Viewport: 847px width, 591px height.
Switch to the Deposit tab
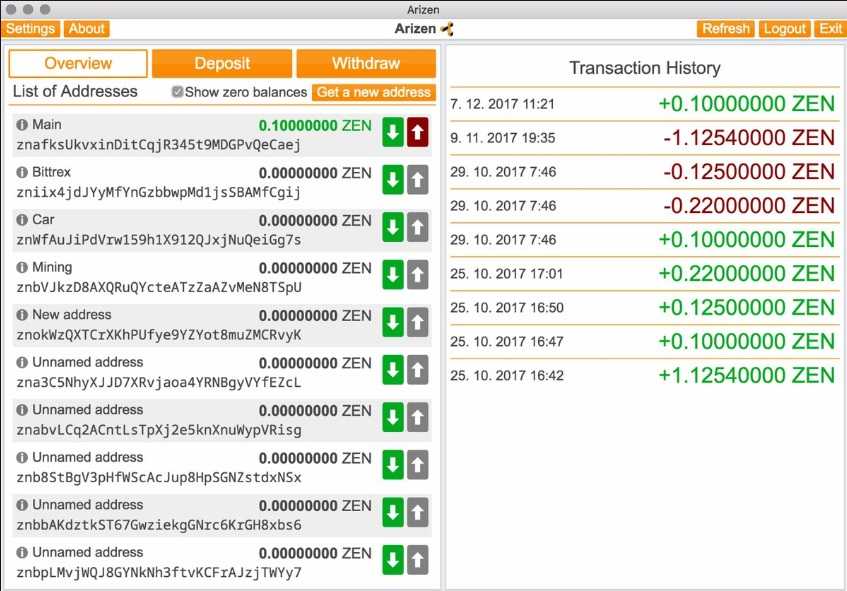(x=221, y=63)
